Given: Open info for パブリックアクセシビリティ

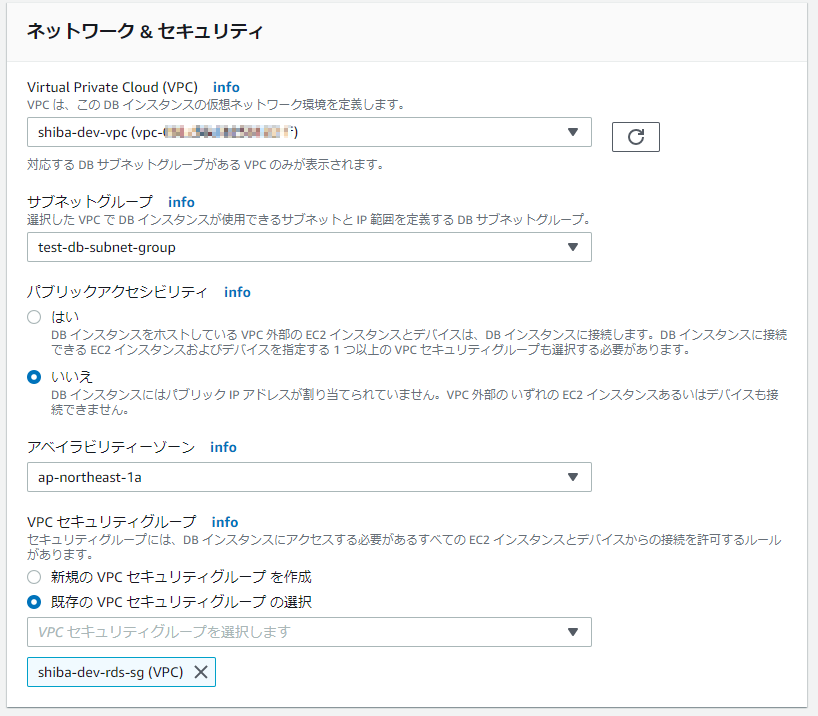Looking at the screenshot, I should click(x=237, y=292).
